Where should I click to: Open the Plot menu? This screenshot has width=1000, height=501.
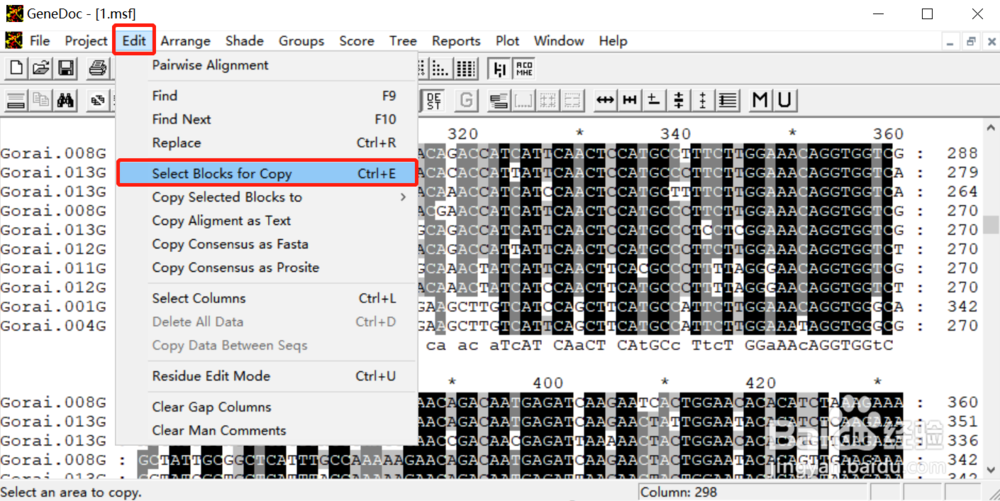click(x=508, y=41)
